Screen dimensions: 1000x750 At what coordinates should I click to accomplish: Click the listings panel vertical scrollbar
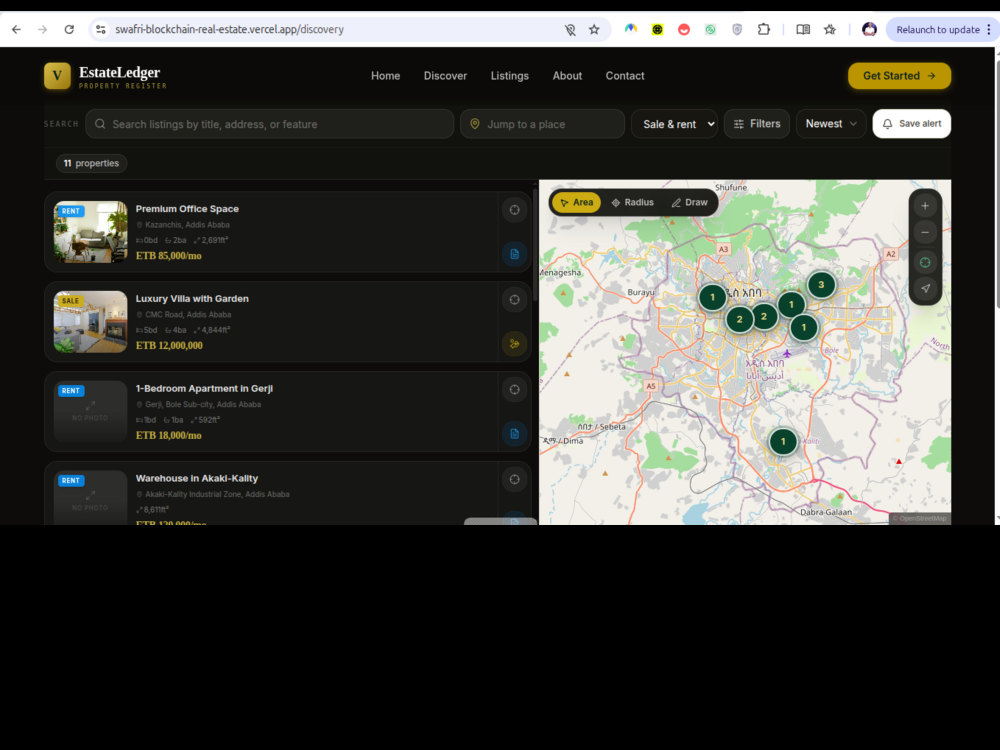click(535, 245)
